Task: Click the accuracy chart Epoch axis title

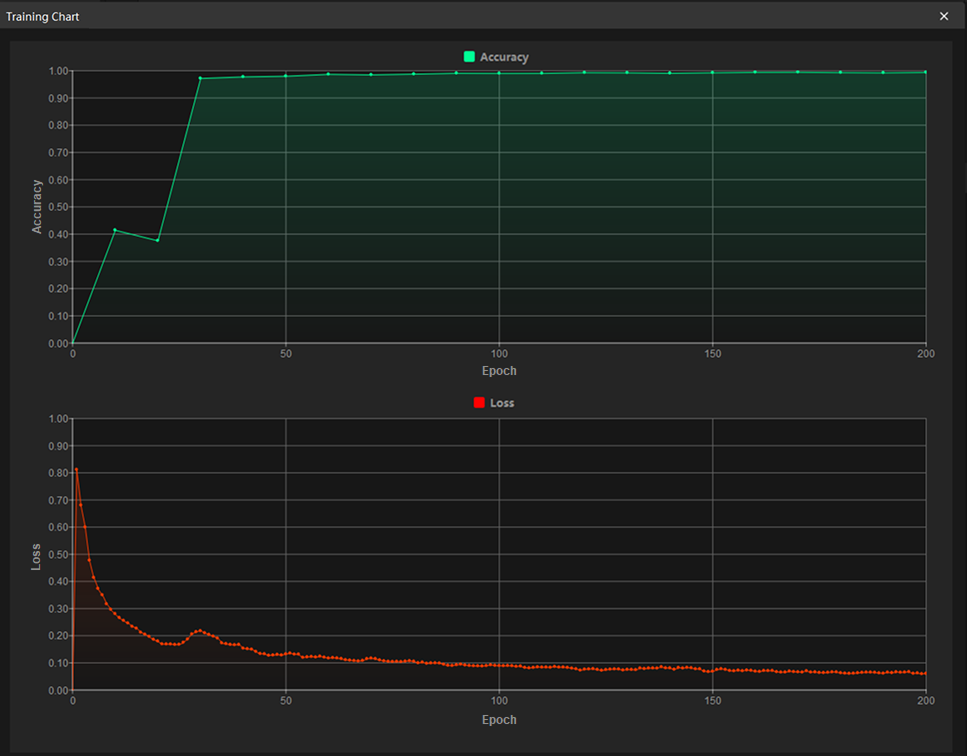Action: click(x=499, y=371)
